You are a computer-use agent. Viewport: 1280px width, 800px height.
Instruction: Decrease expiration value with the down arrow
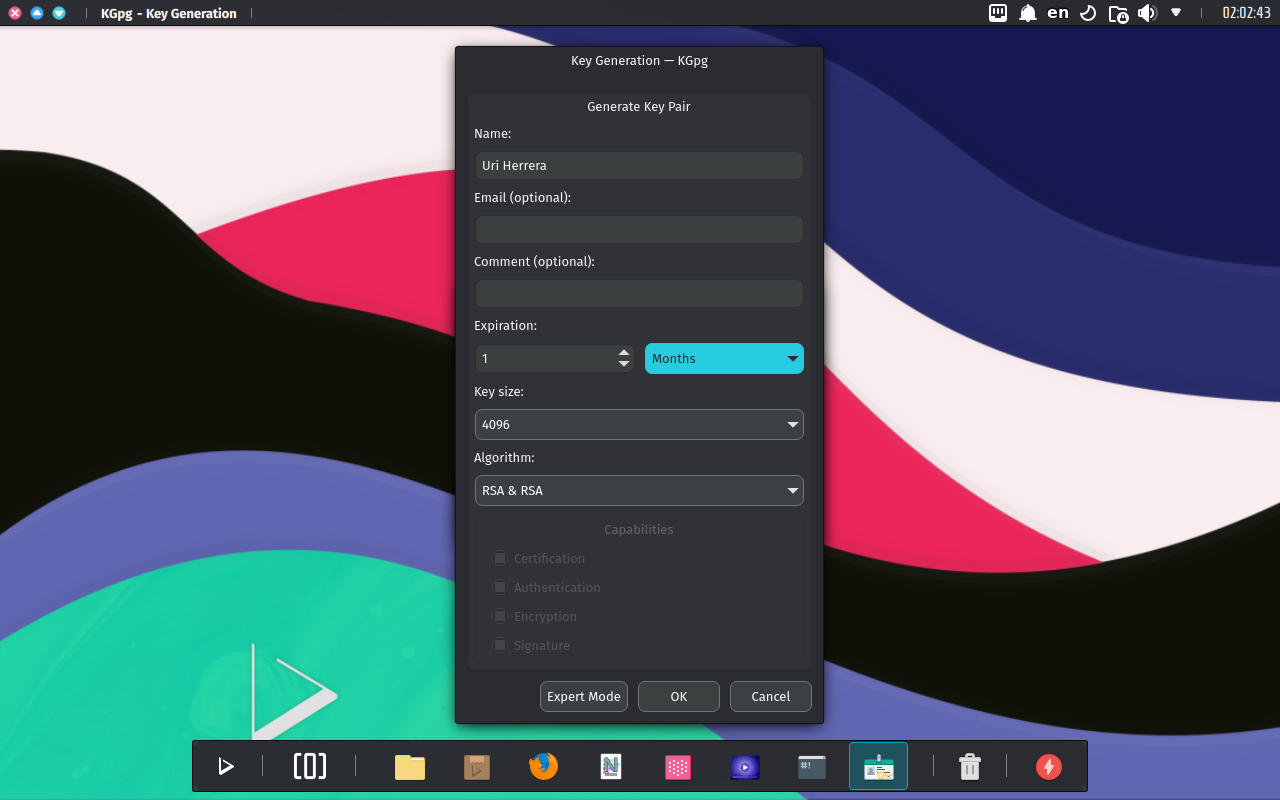(x=624, y=364)
